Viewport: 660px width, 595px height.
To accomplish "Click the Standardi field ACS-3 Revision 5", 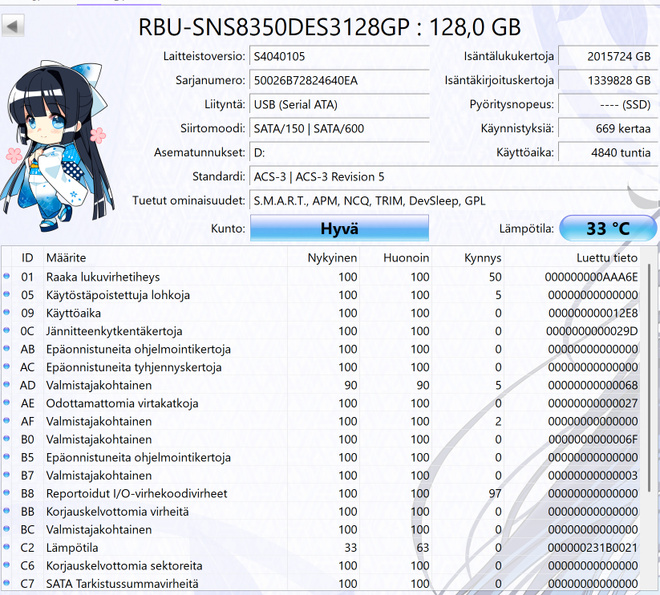I will tap(453, 177).
